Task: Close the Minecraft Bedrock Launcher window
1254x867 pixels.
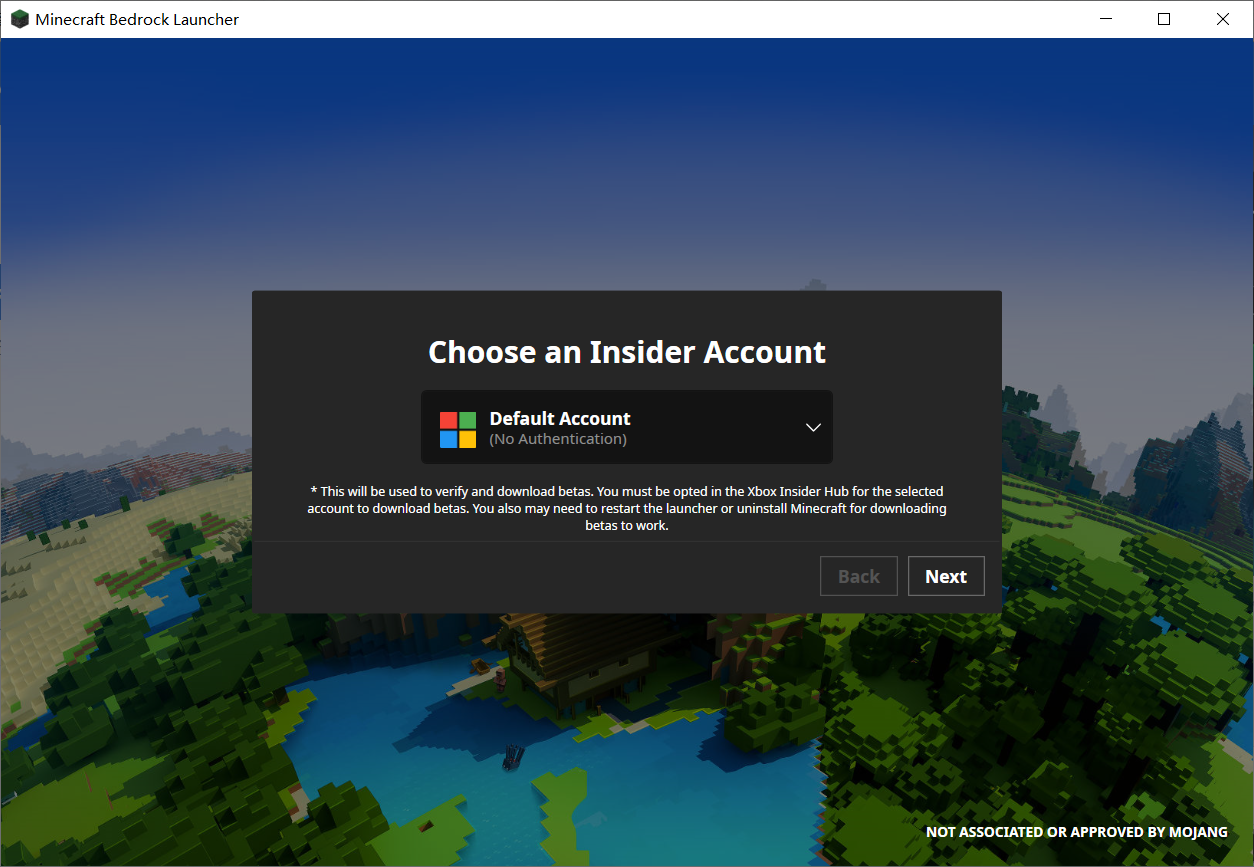Action: pyautogui.click(x=1223, y=19)
